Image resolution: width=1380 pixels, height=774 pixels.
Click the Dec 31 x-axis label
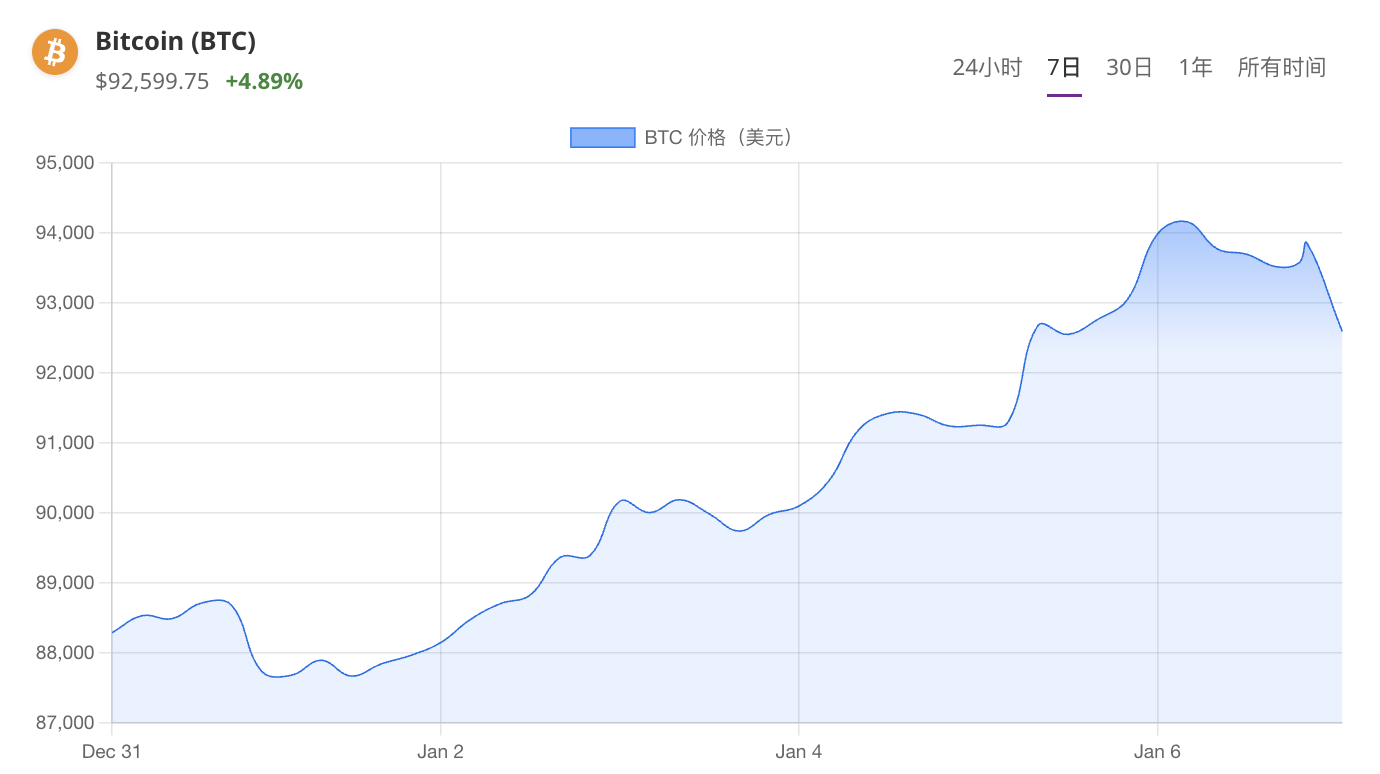111,752
